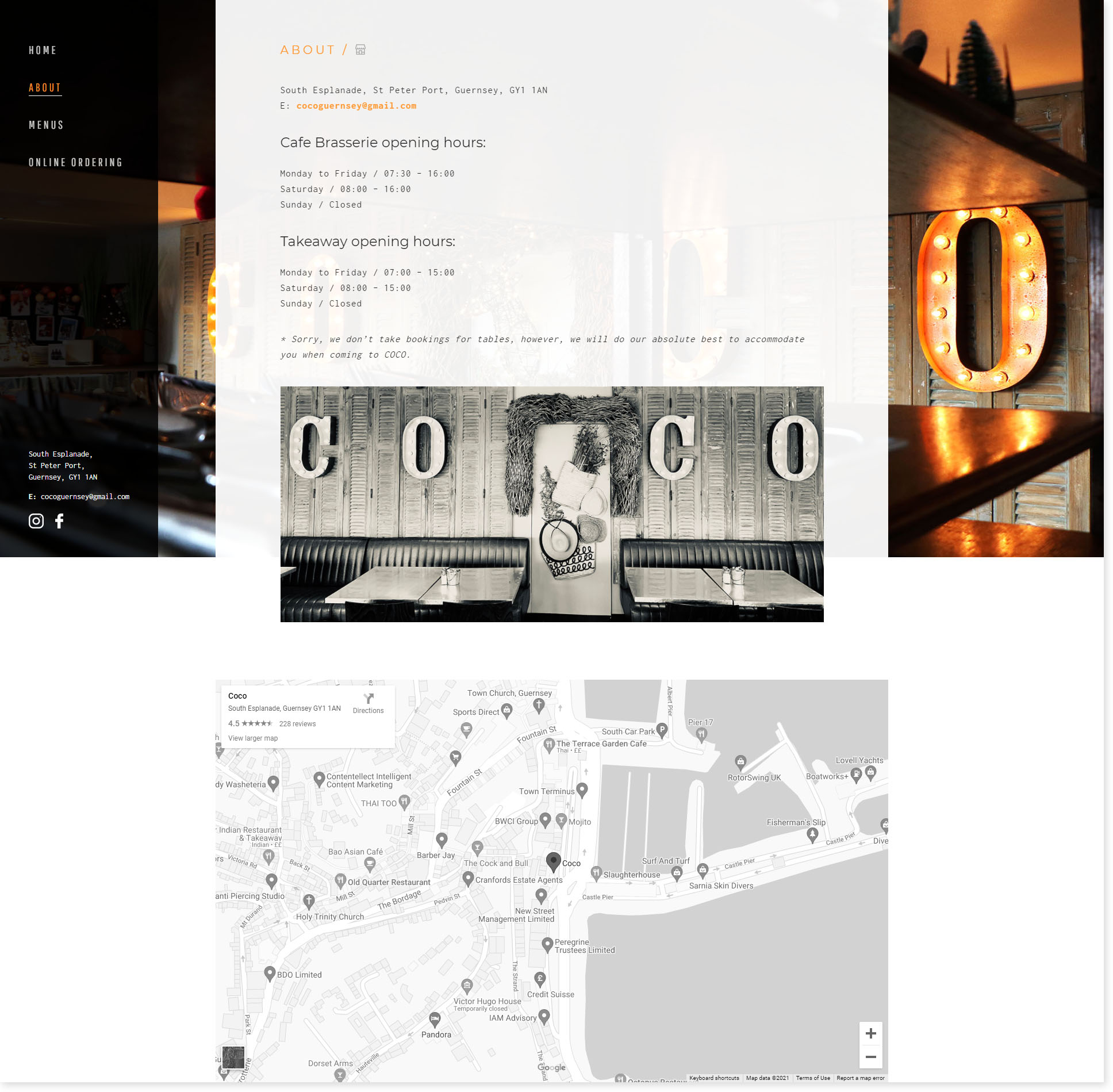Click the storefront icon beside About heading
The width and height of the screenshot is (1113, 1092).
(360, 50)
